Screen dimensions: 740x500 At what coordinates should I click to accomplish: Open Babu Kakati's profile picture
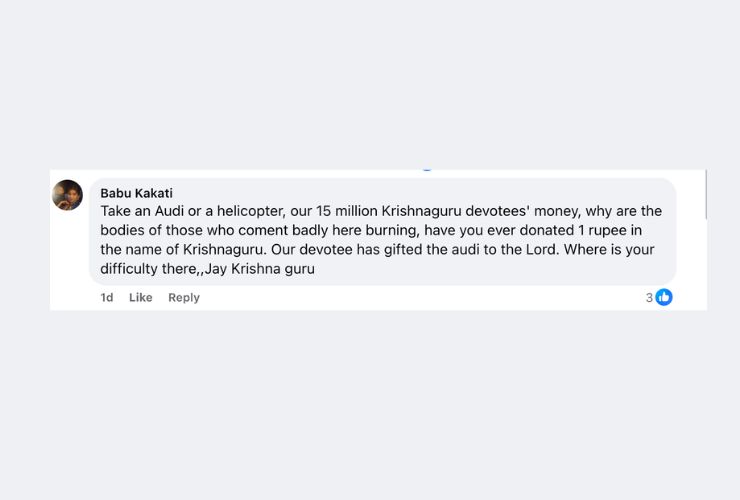click(67, 195)
